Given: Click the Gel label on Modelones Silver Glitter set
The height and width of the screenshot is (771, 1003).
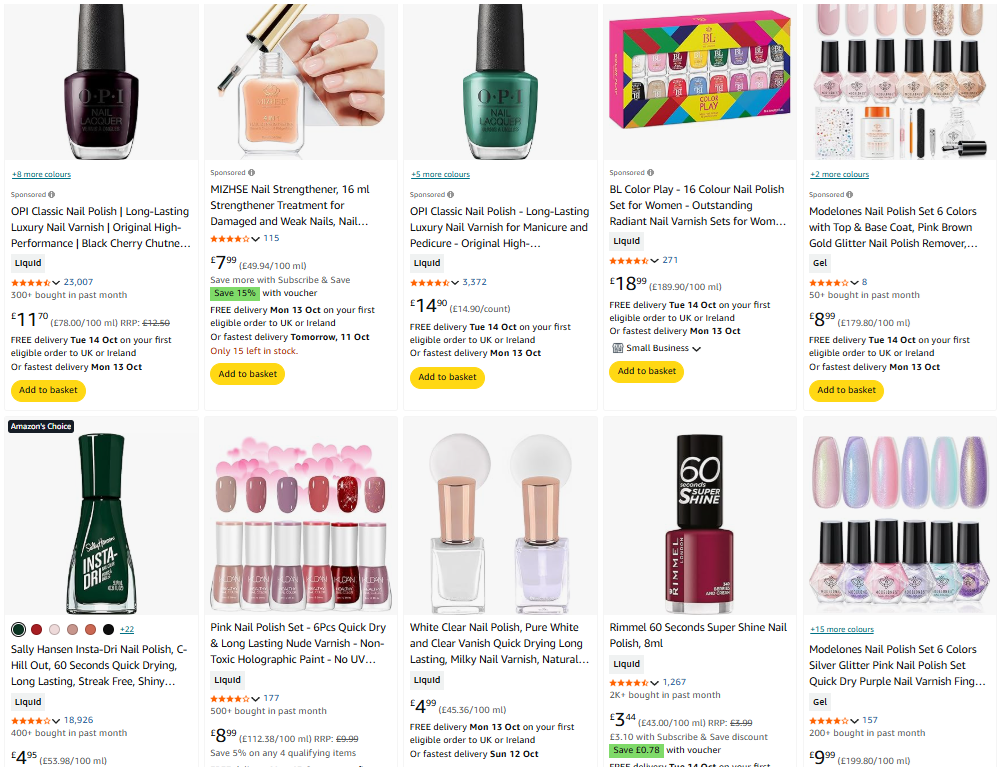Looking at the screenshot, I should click(x=820, y=702).
